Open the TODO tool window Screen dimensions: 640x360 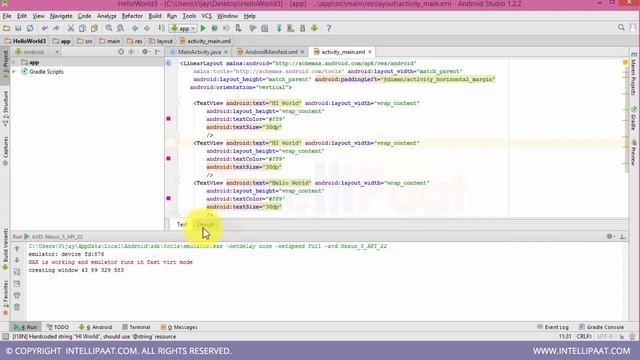tap(58, 327)
